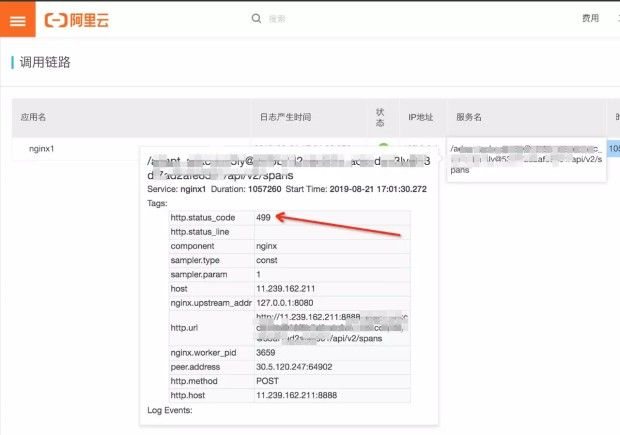
Task: Click the blue duration bar in table row
Action: pyautogui.click(x=614, y=149)
